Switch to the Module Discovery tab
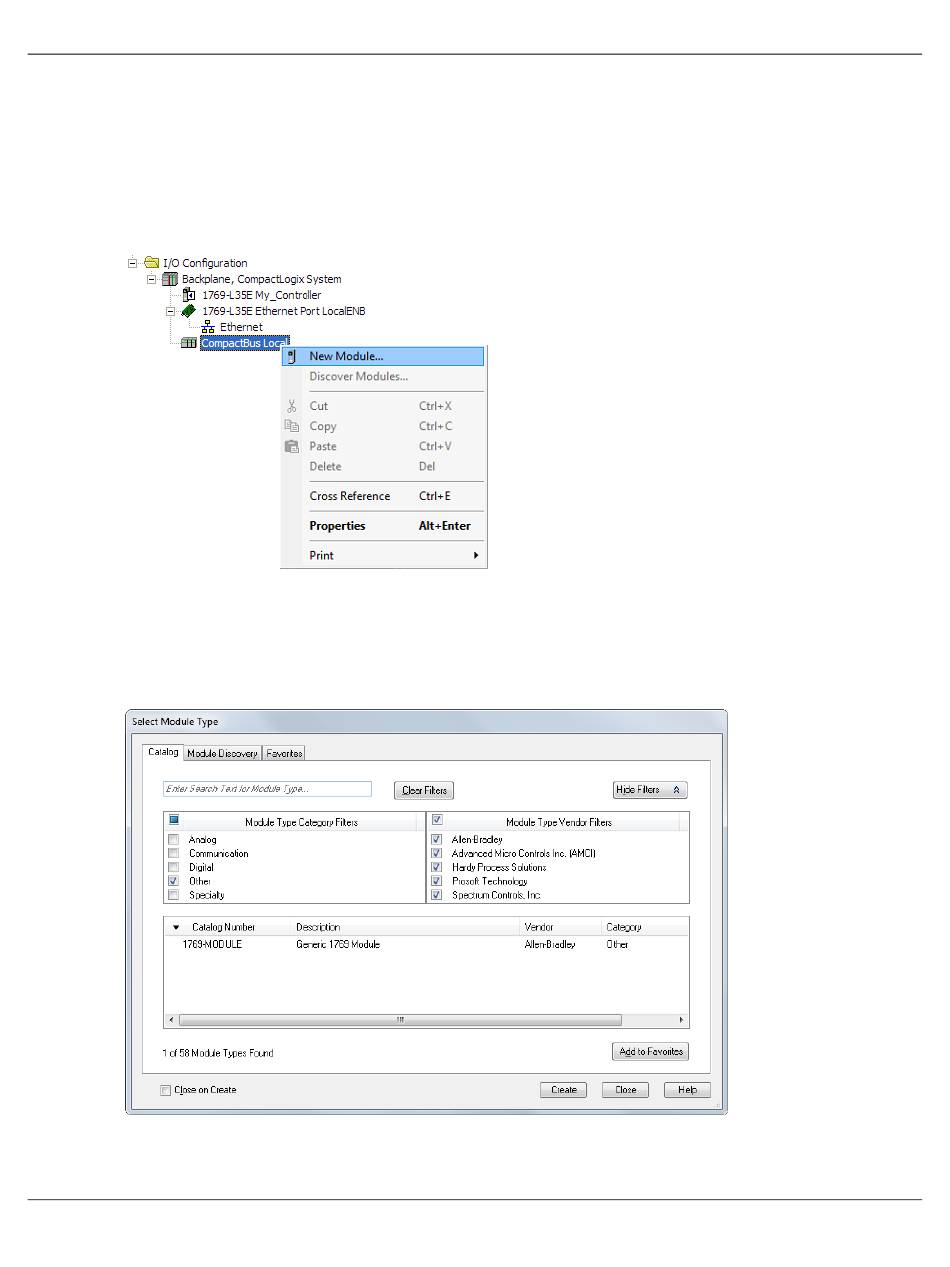The width and height of the screenshot is (950, 1267). 222,753
